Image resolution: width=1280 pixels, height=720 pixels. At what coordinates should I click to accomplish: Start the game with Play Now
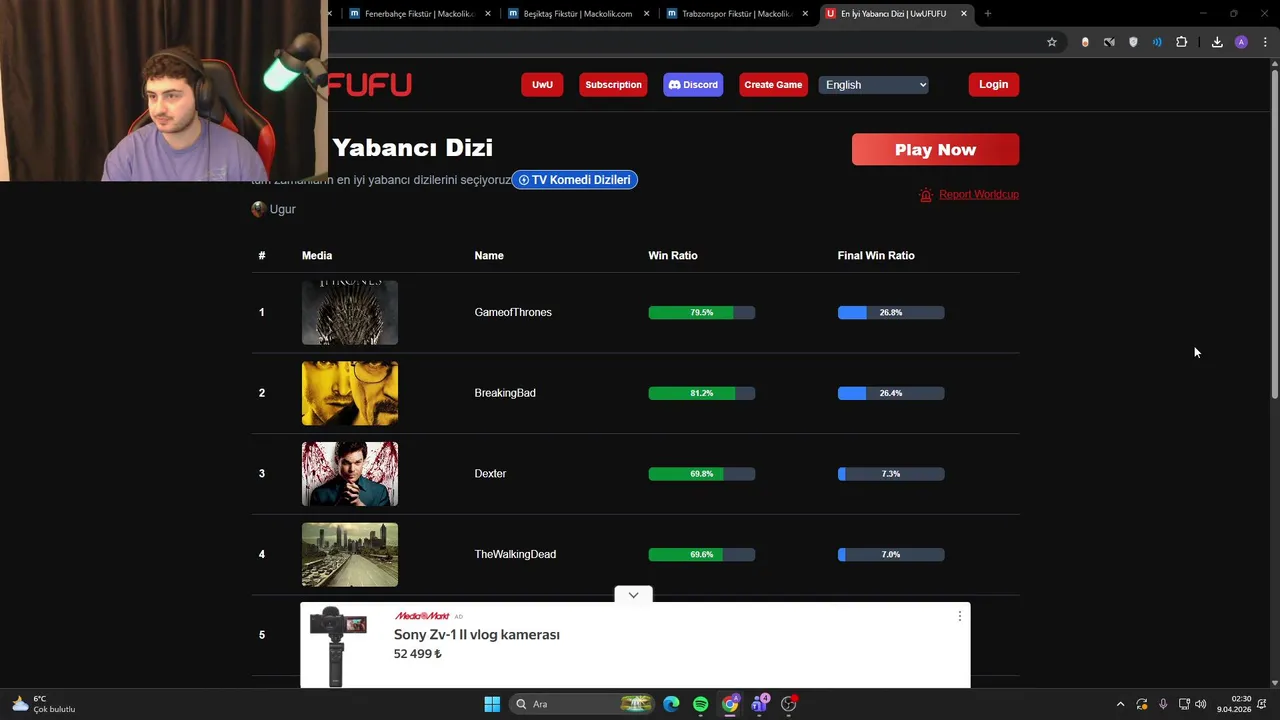[935, 150]
